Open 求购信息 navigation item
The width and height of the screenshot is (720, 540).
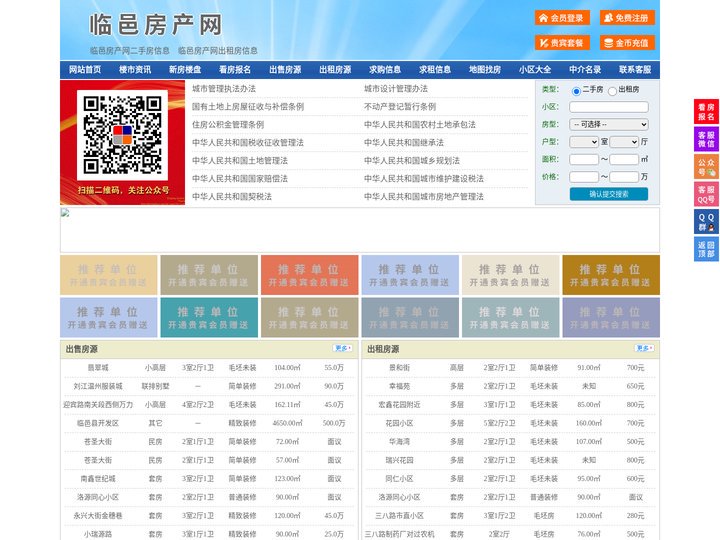385,70
